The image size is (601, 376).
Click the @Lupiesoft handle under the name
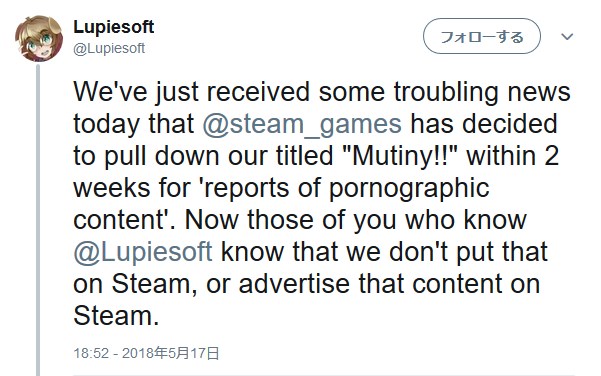coord(109,48)
